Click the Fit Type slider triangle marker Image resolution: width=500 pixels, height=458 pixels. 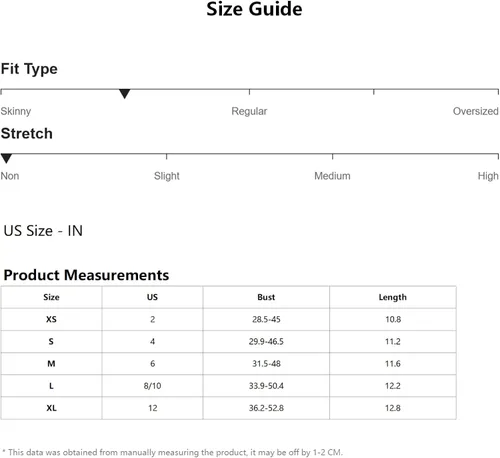124,94
